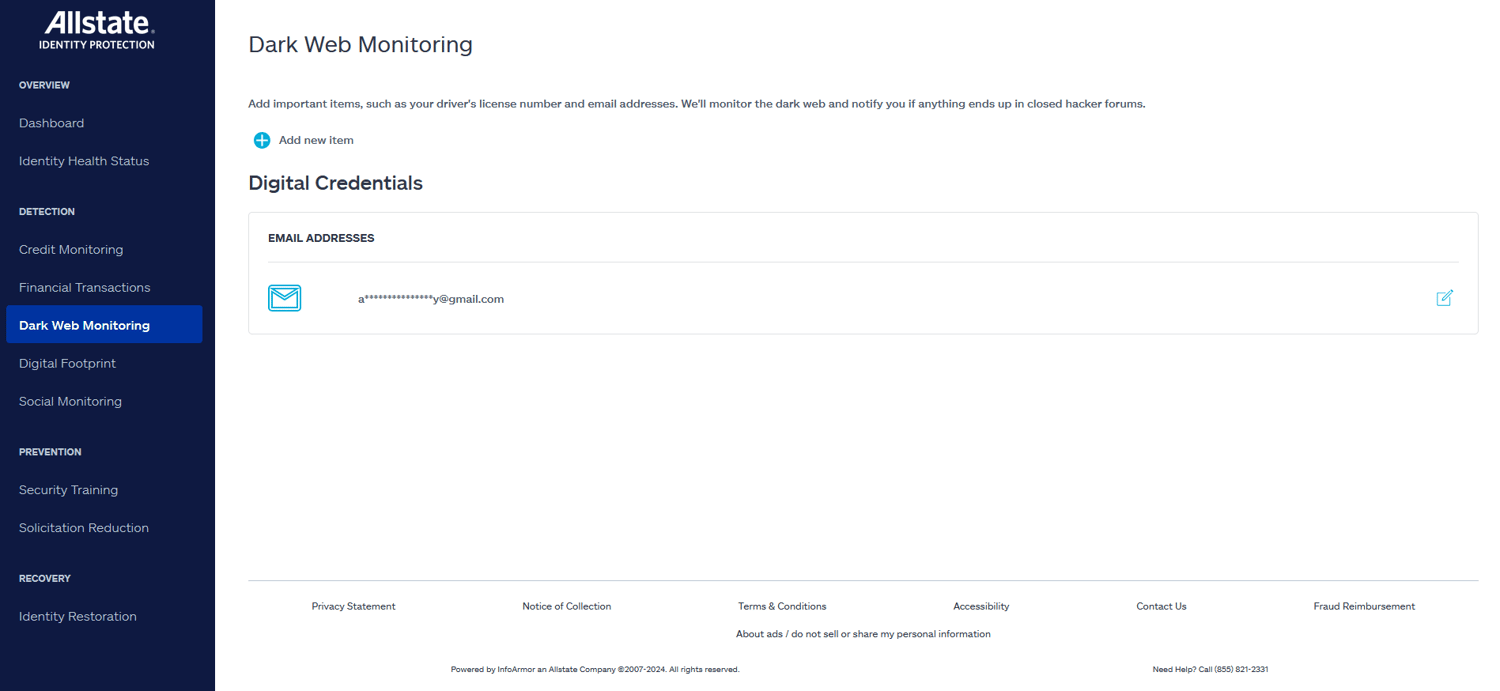Viewport: 1500px width, 691px height.
Task: Click the Allstate Identity Protection logo
Action: tap(97, 30)
